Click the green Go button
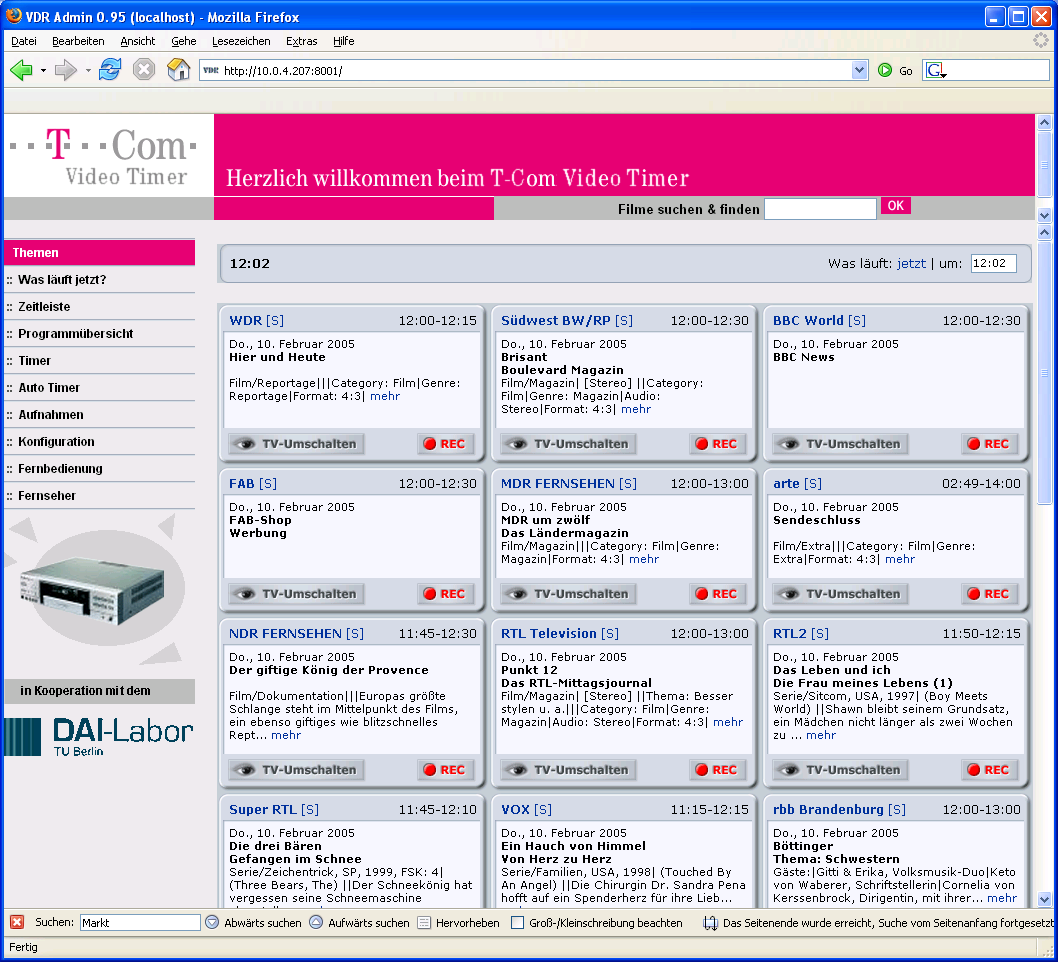 click(x=895, y=70)
